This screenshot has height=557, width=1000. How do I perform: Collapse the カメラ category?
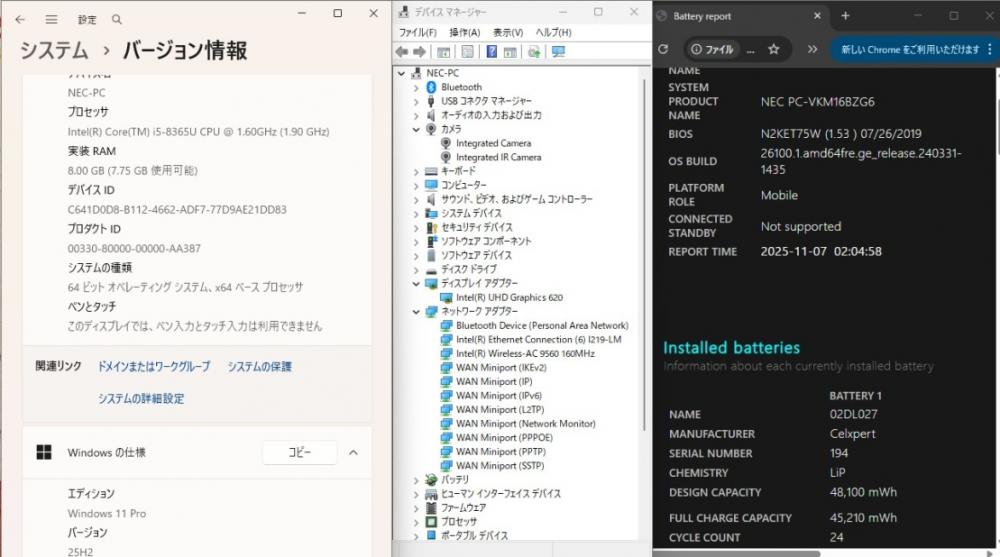(416, 130)
